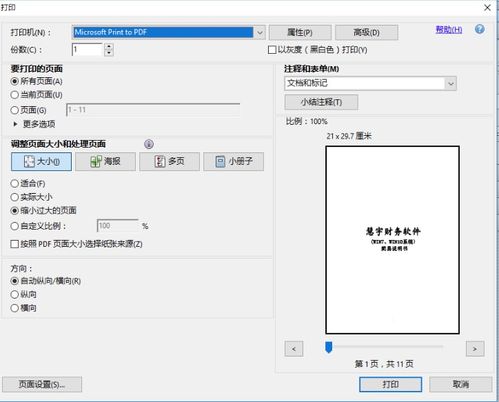Screen dimensions: 499x402
Task: Select 当前页面 radio button
Action: pyautogui.click(x=14, y=95)
